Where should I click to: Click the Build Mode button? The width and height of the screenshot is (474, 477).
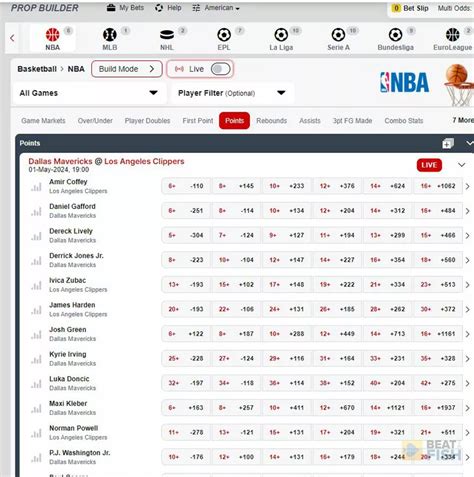click(127, 69)
